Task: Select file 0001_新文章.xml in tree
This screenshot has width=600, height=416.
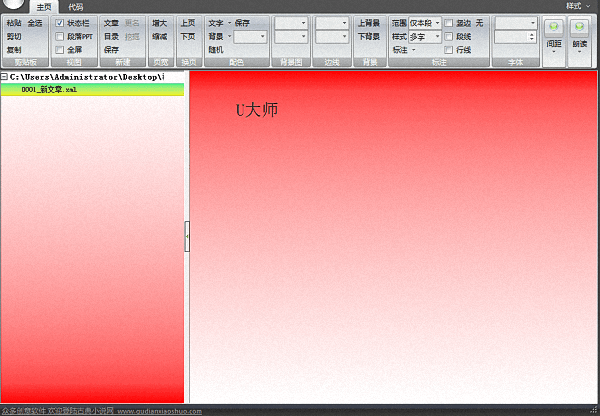Action: (49, 90)
